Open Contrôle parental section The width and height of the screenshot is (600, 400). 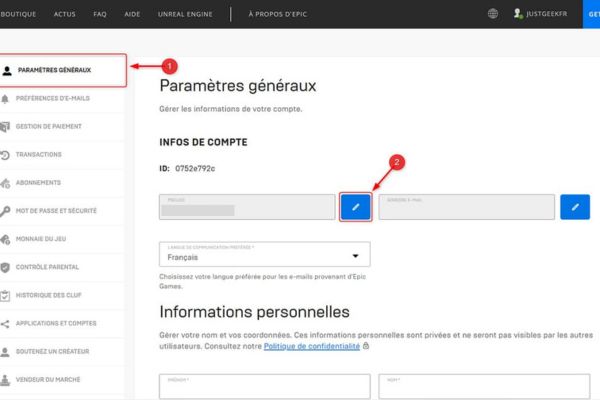point(47,267)
